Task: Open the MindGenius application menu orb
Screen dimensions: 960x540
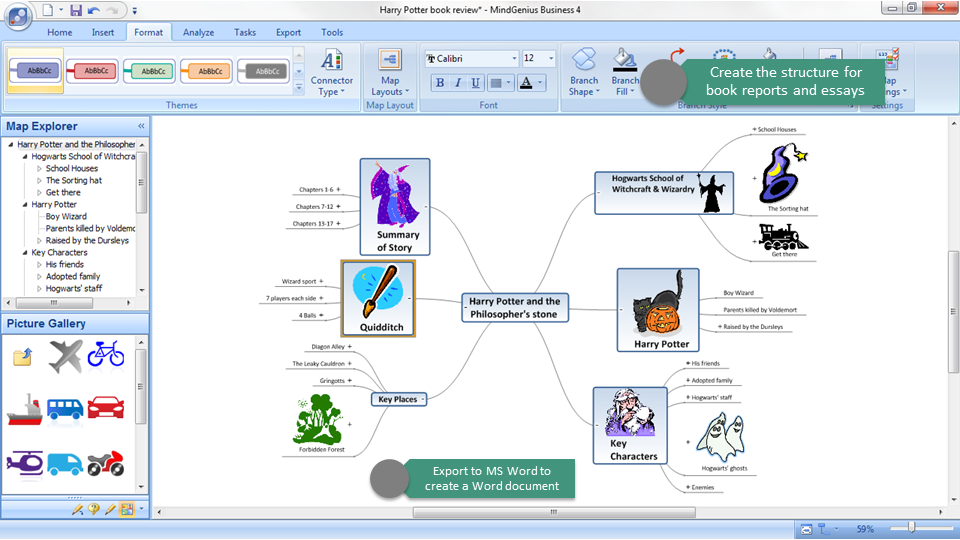Action: click(x=18, y=17)
